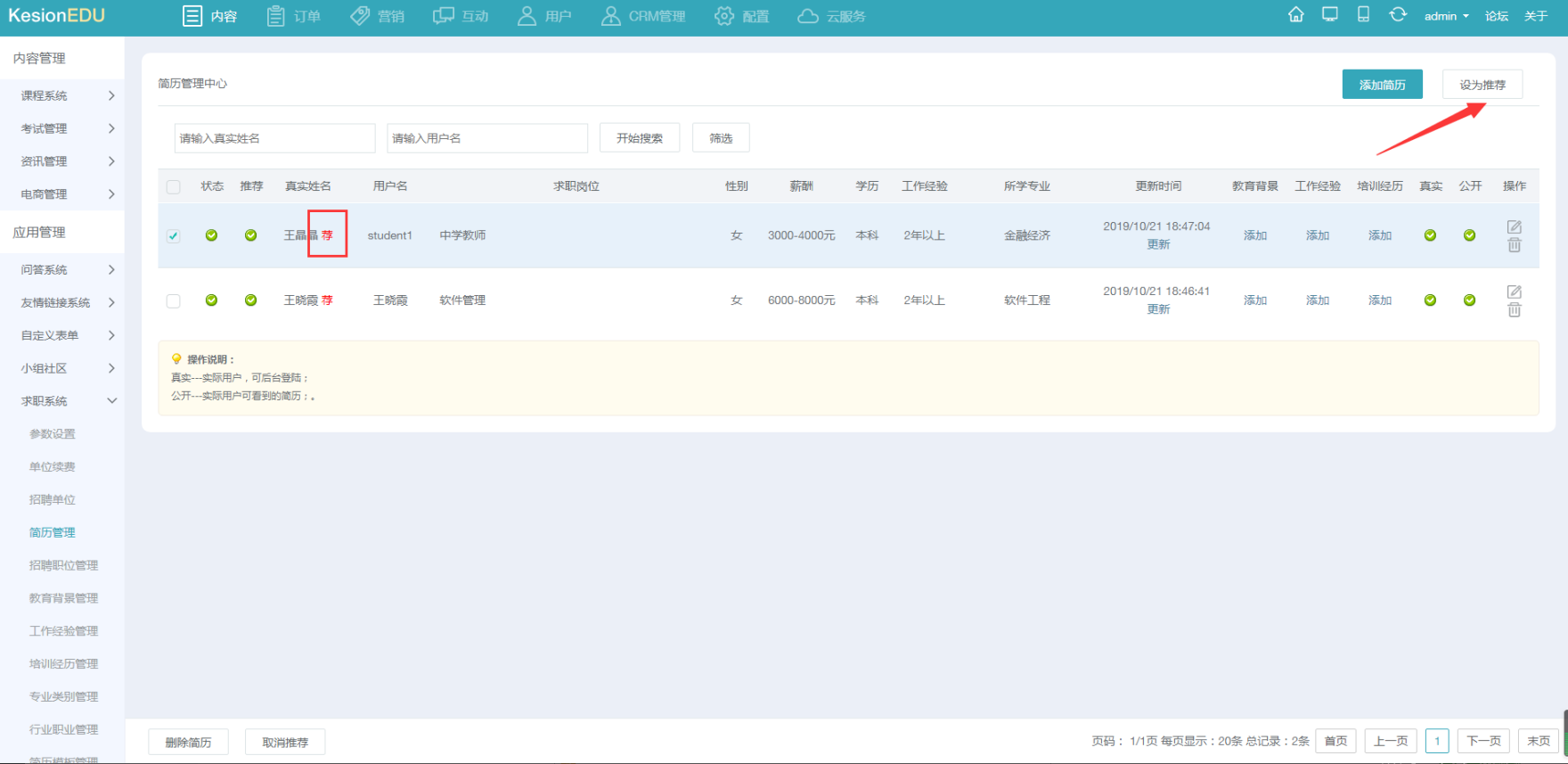Screen dimensions: 1568x764
Task: Open the 订单 top menu
Action: point(294,16)
